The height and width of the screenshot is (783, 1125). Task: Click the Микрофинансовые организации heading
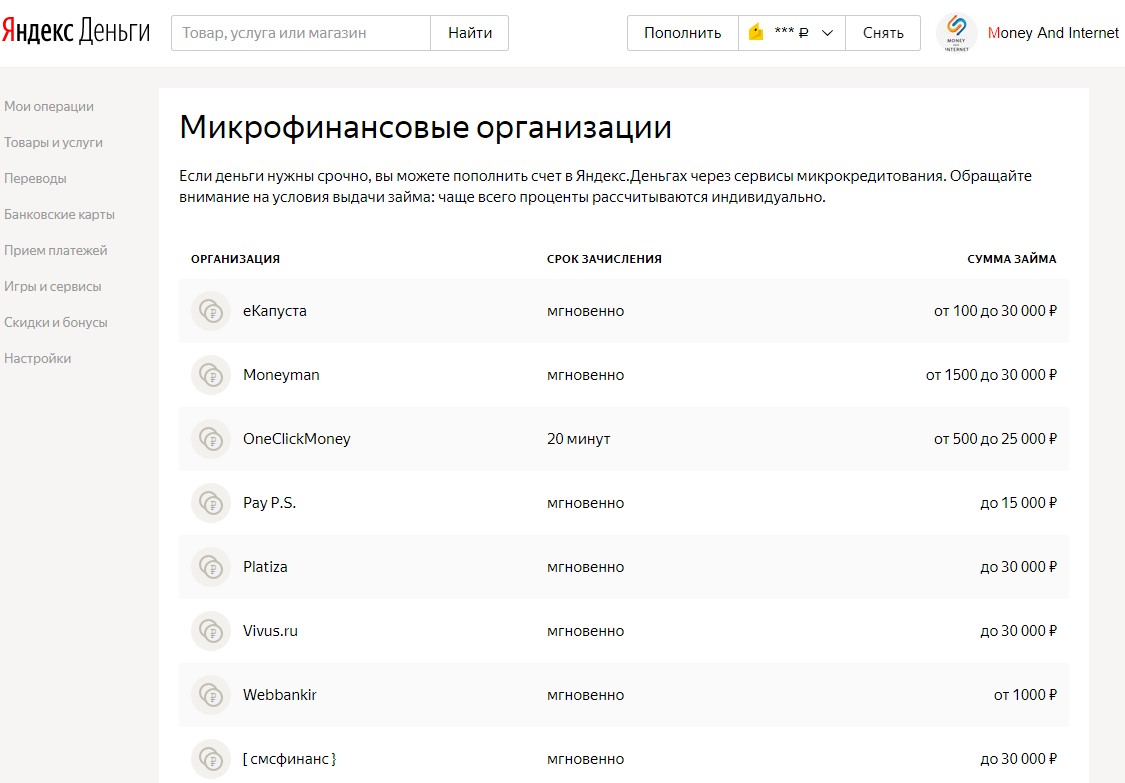click(x=425, y=128)
